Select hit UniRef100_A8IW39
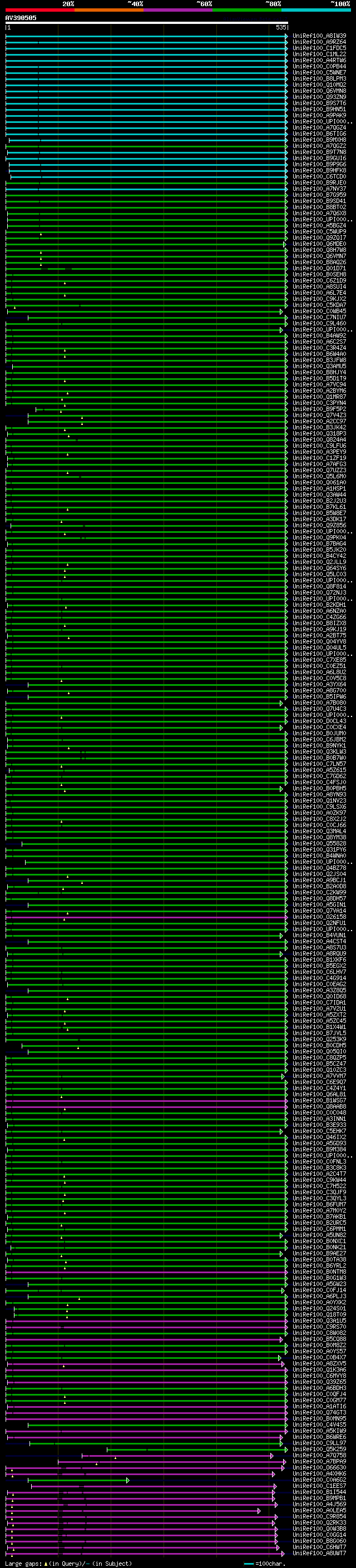 (319, 36)
